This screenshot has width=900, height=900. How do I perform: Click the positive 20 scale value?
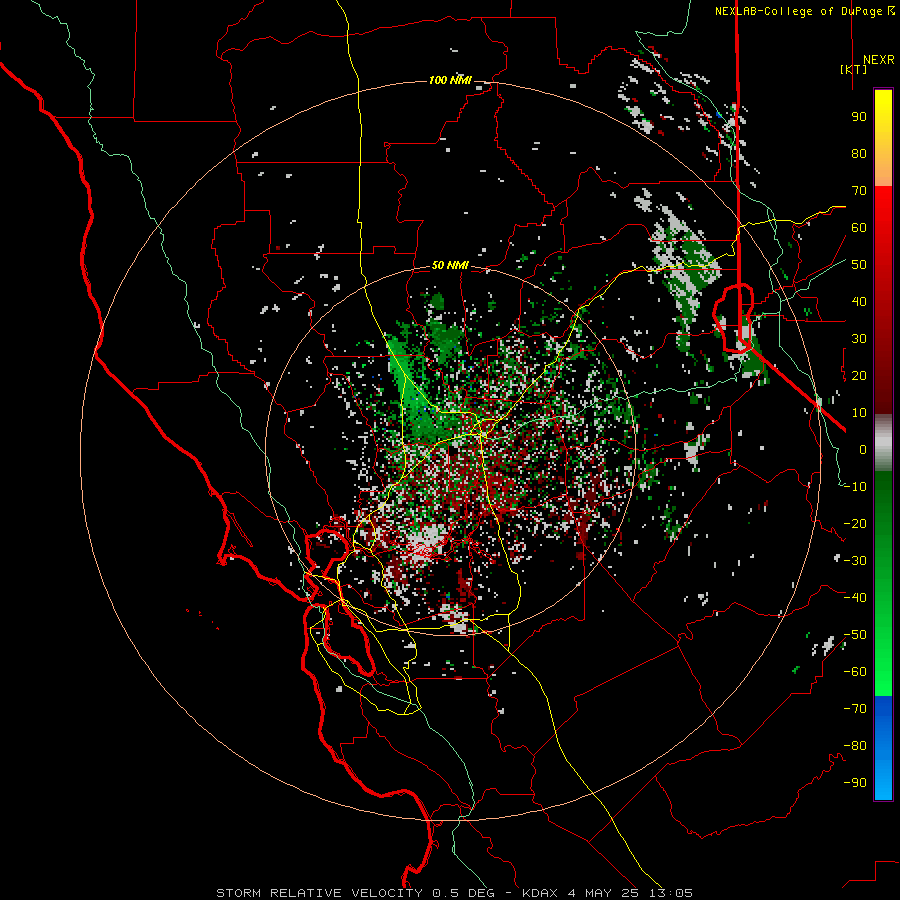[859, 376]
